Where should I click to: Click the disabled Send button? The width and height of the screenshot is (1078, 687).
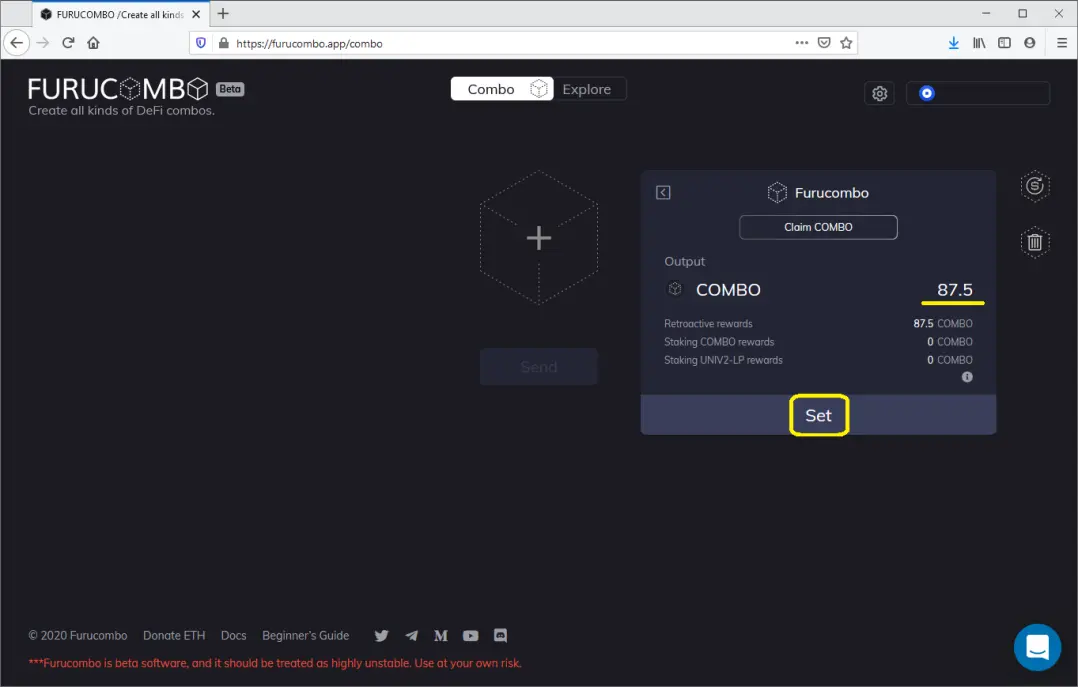539,367
